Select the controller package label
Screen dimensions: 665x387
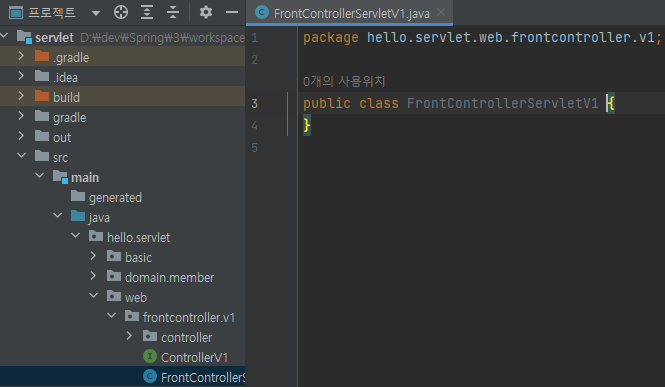187,337
